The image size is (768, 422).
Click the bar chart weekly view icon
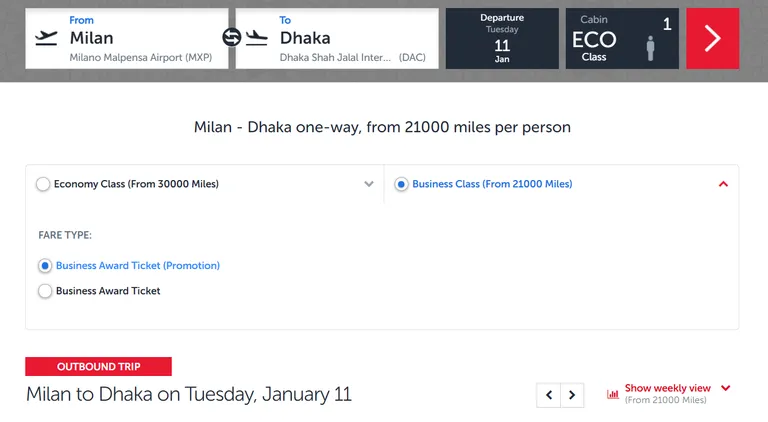tap(613, 394)
